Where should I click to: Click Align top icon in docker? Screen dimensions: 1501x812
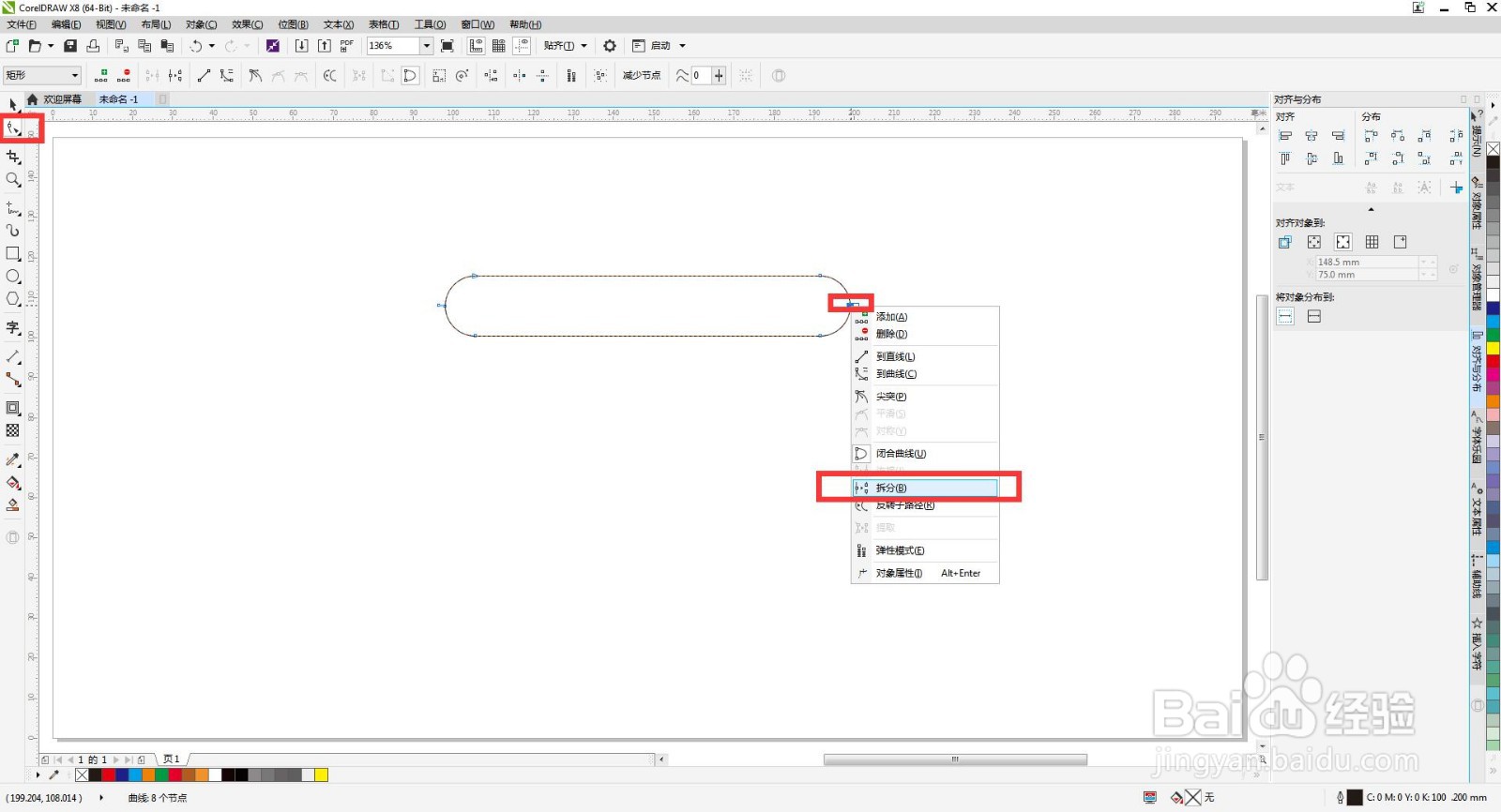click(x=1285, y=158)
